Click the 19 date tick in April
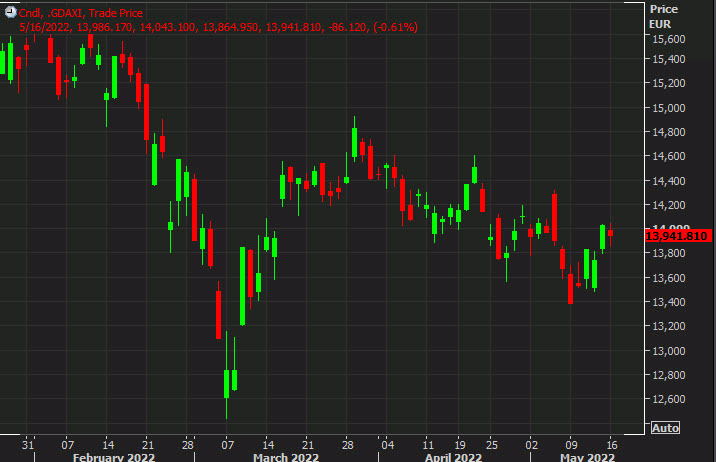This screenshot has height=462, width=716. click(x=460, y=445)
